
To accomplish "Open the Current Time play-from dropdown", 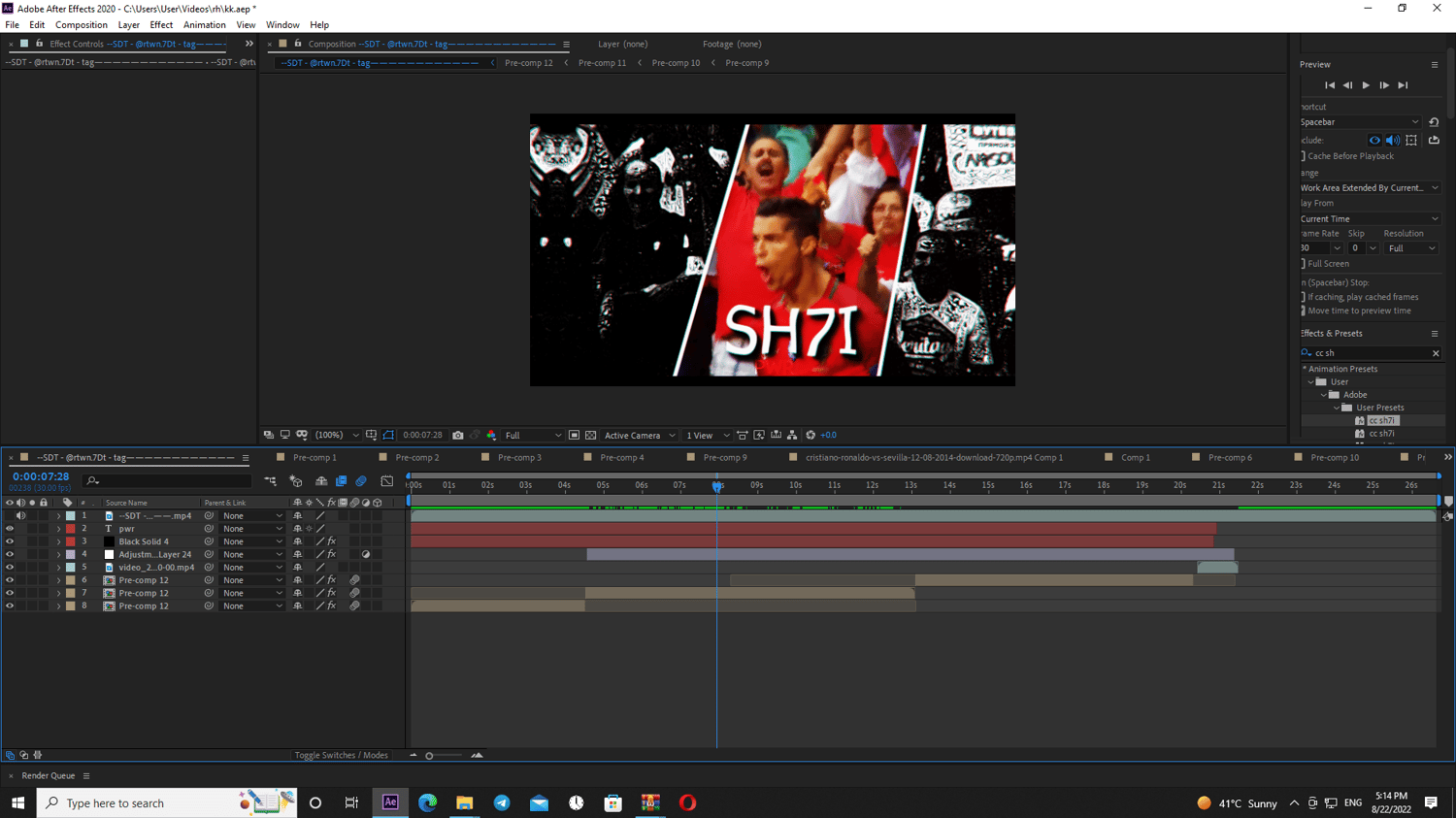I will 1370,219.
